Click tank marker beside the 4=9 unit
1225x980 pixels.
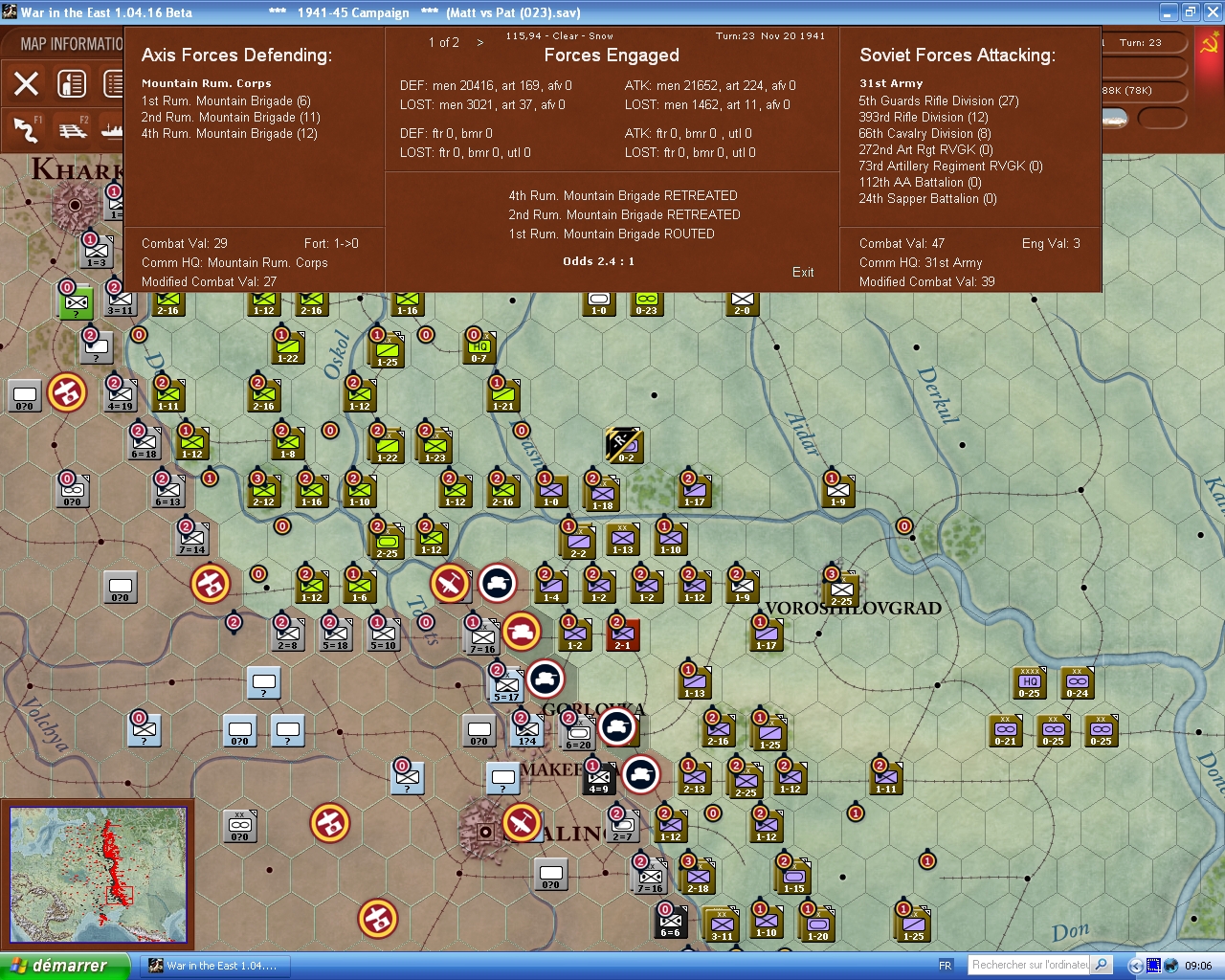click(x=640, y=774)
